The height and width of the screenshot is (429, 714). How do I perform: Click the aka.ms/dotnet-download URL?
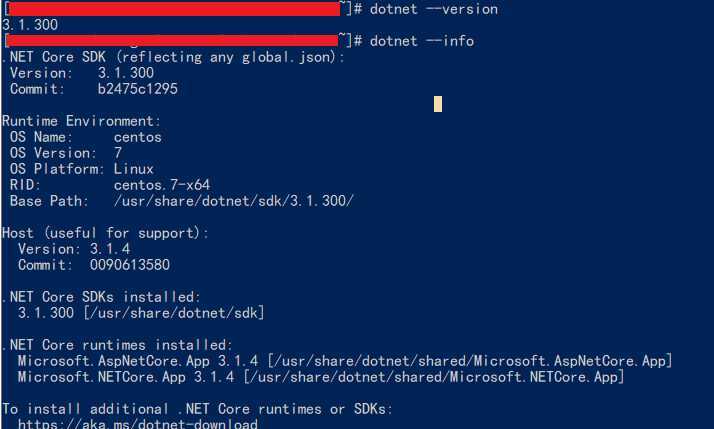tap(138, 424)
